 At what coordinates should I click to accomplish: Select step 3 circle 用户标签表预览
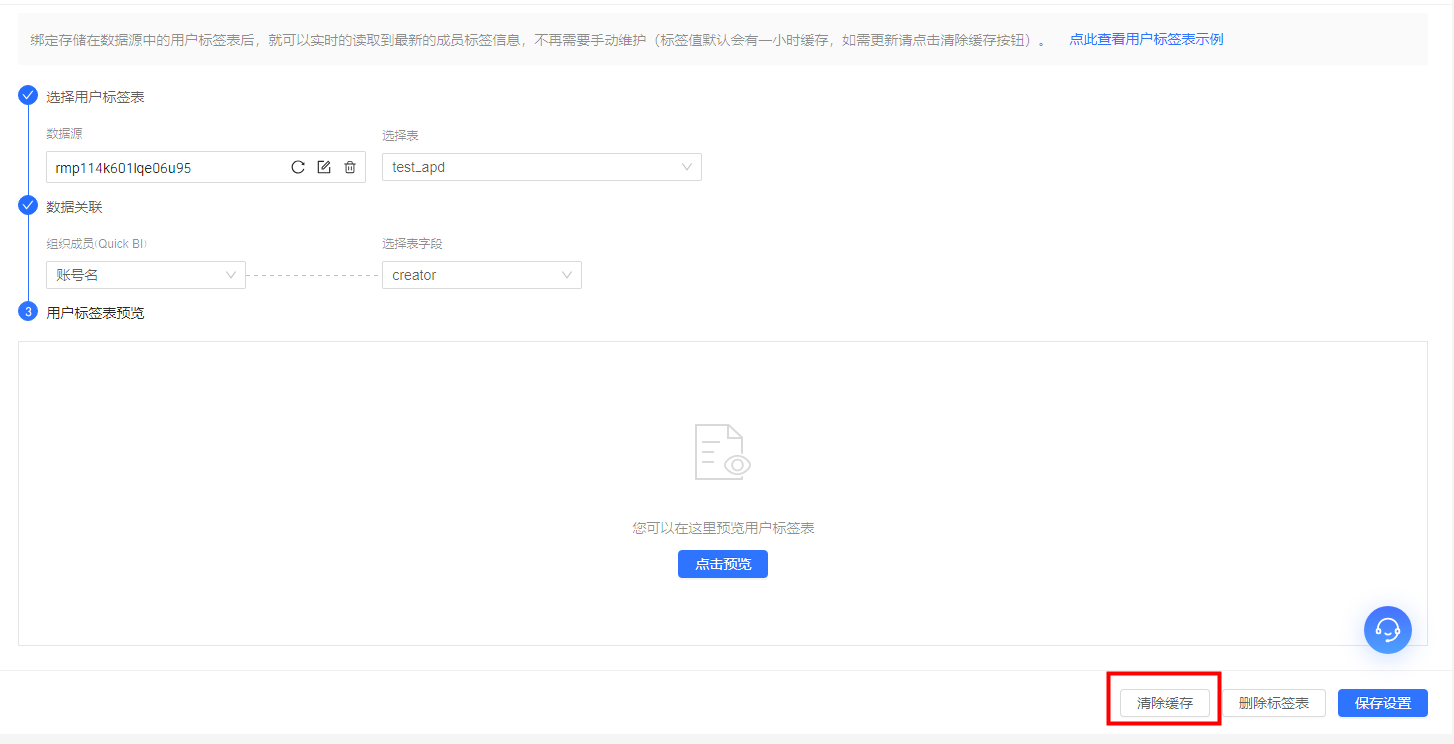tap(28, 312)
